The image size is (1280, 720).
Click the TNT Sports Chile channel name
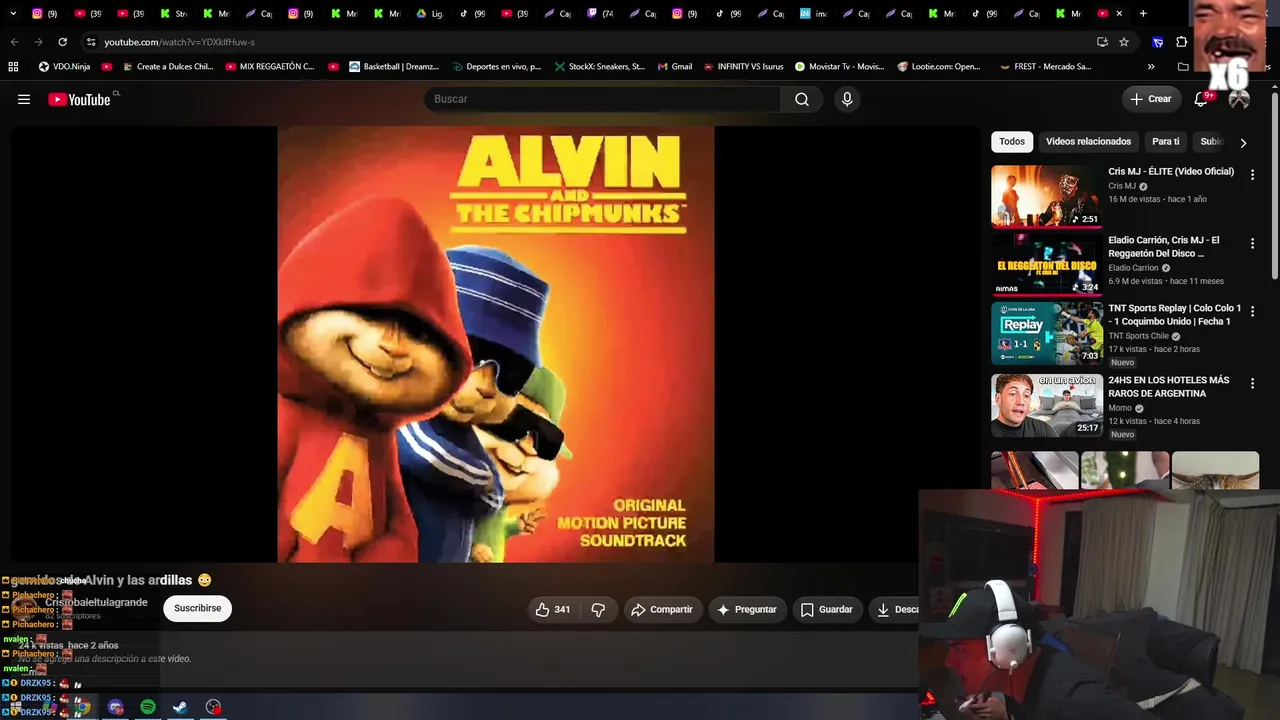(1138, 336)
